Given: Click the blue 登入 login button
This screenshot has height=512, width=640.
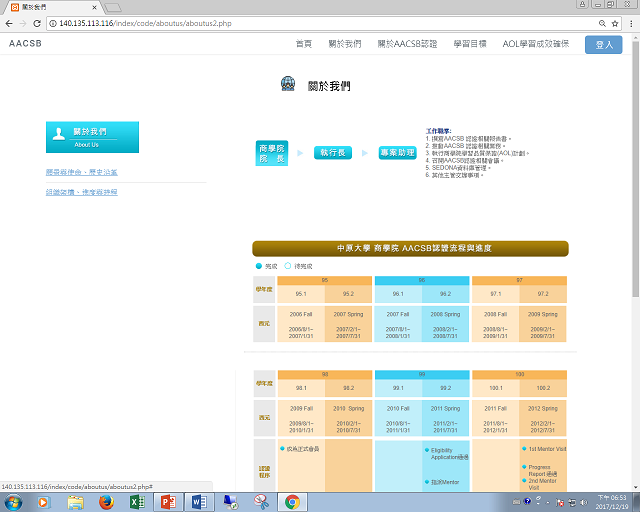Looking at the screenshot, I should 604,45.
